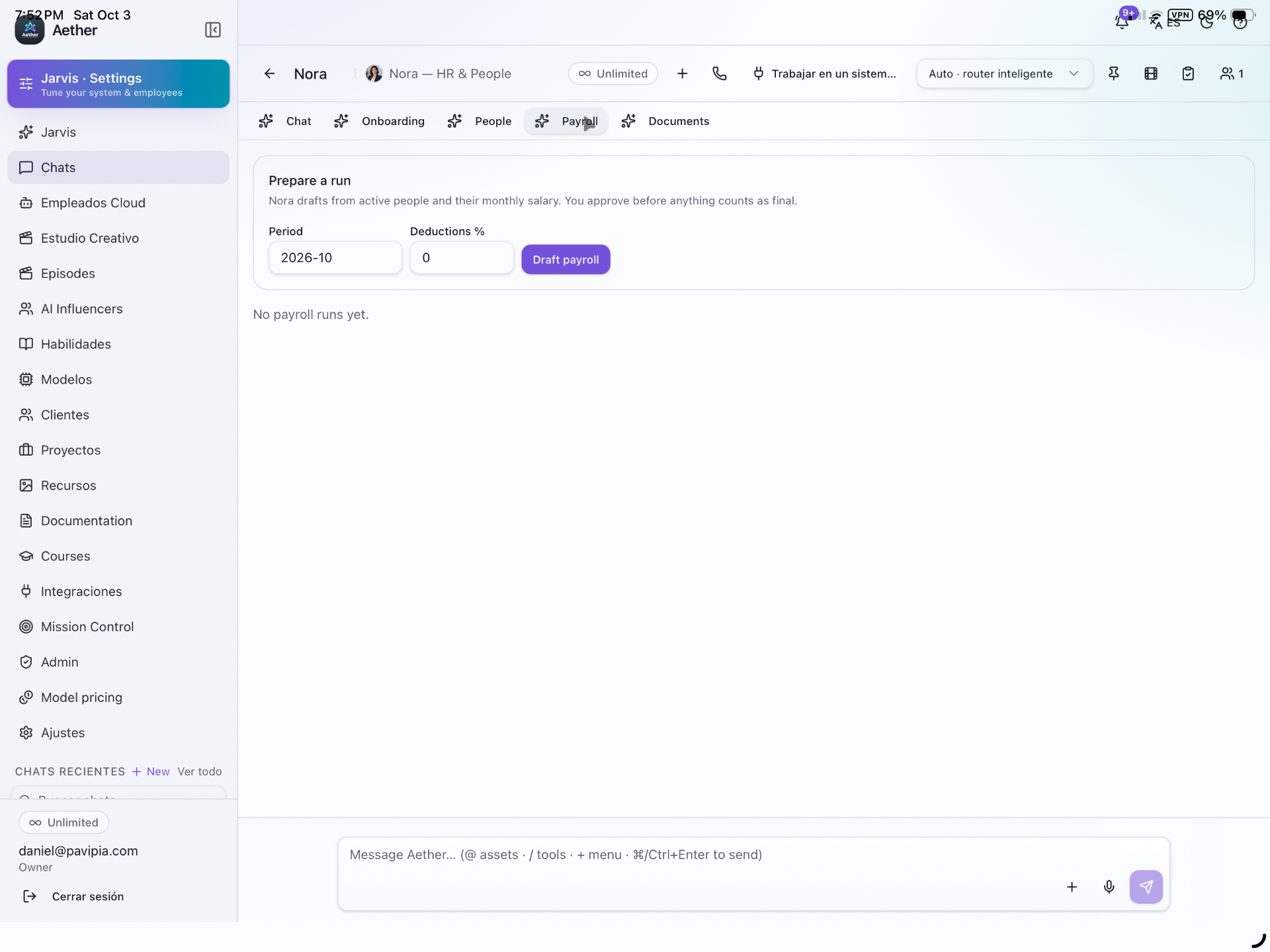The height and width of the screenshot is (952, 1270).
Task: Show participants via people icon
Action: pos(1232,73)
